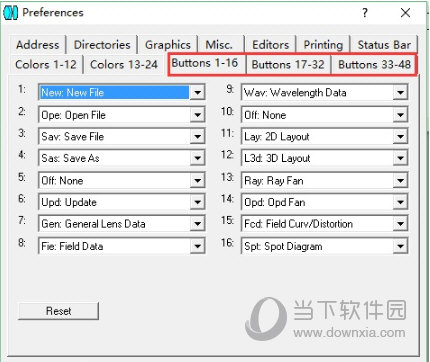
Task: Open the Address tab
Action: 37,45
